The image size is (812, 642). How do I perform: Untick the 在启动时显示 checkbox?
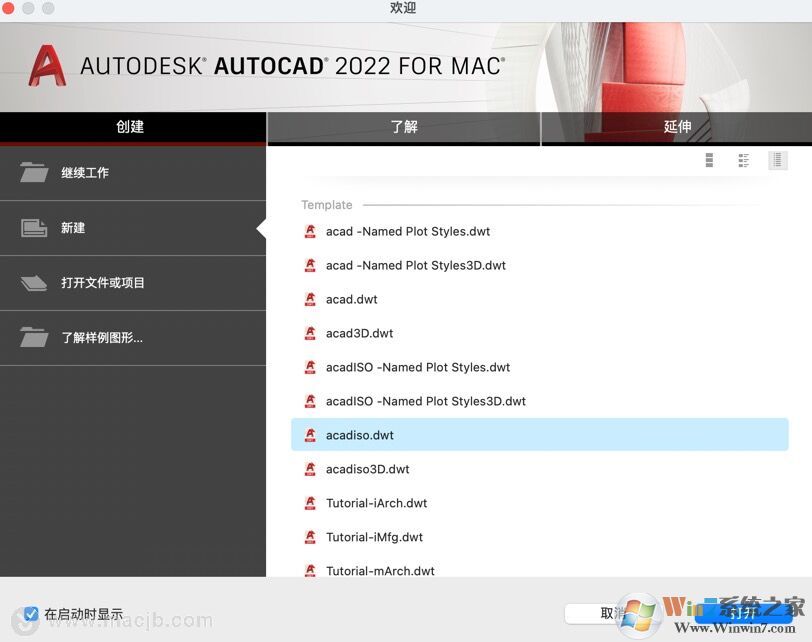tap(31, 614)
